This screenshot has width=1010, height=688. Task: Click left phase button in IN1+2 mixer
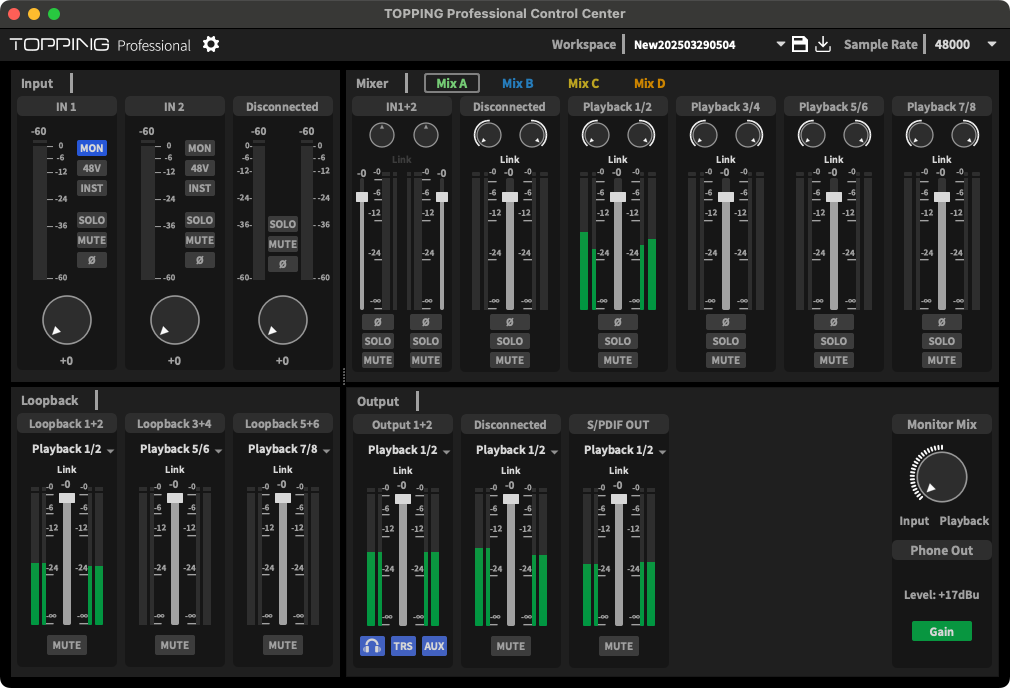pyautogui.click(x=377, y=321)
